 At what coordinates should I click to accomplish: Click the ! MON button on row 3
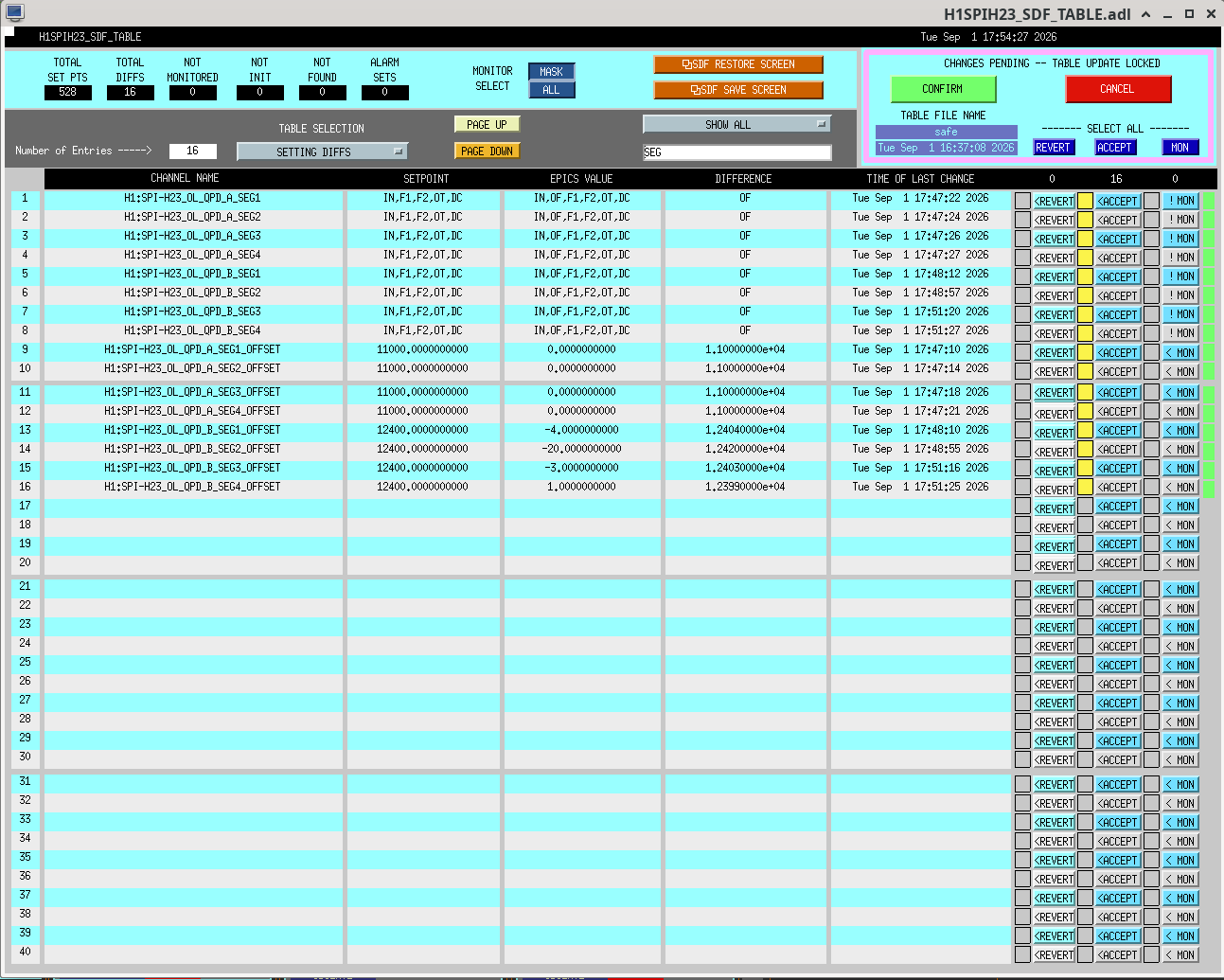point(1180,239)
